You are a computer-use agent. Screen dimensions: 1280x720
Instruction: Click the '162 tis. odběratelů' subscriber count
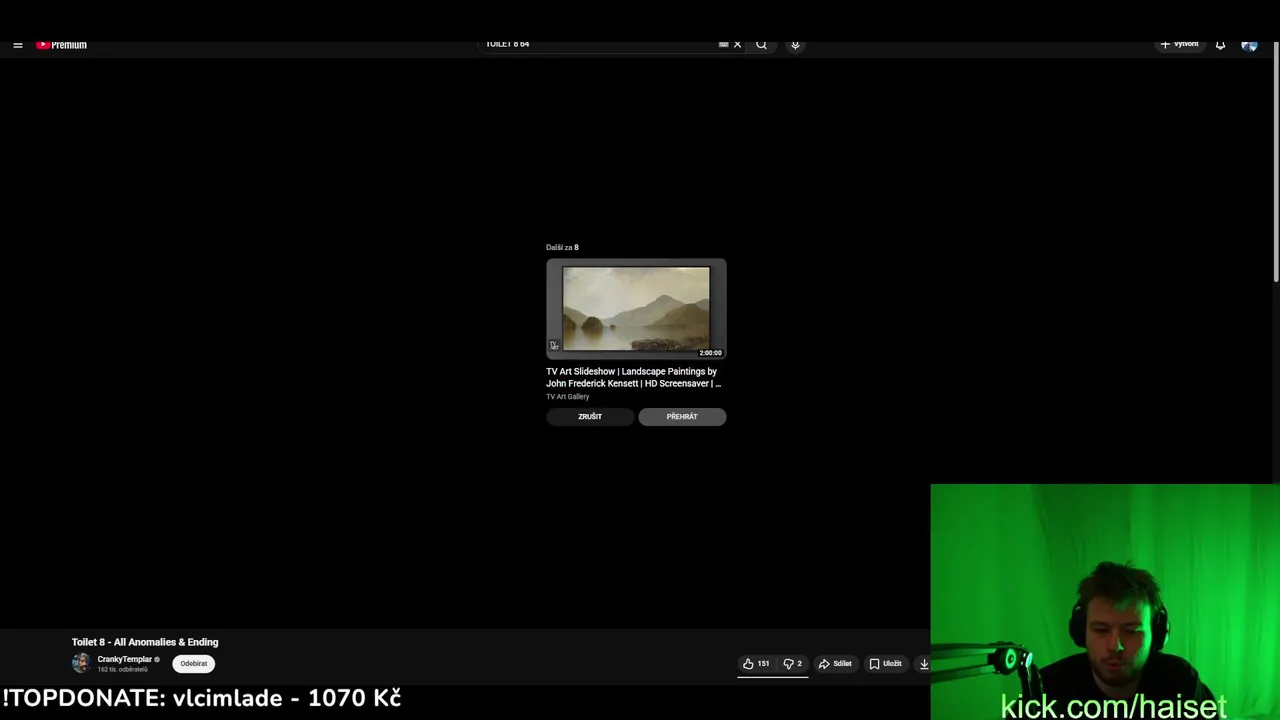coord(122,669)
